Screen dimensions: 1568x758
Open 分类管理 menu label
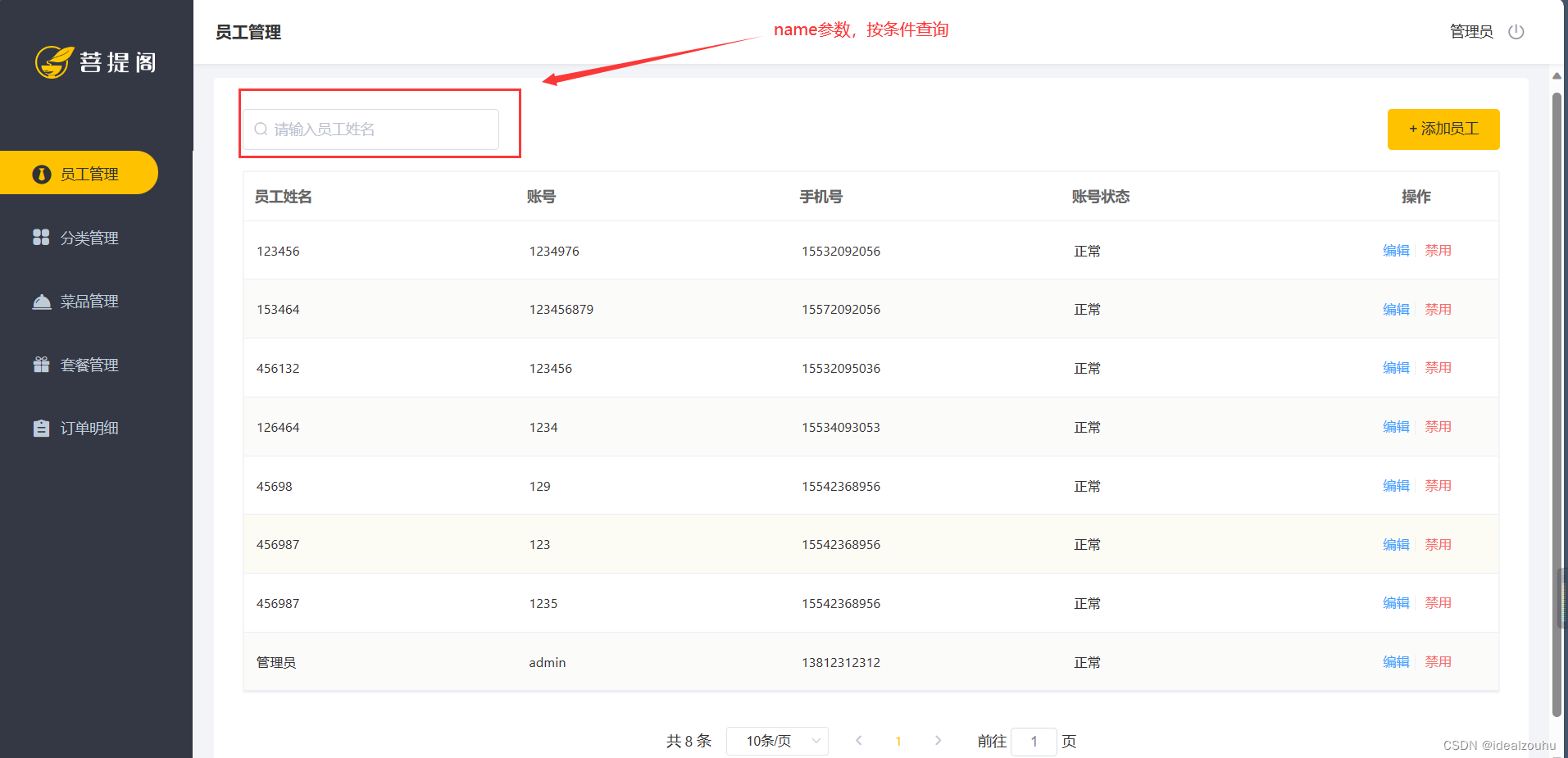pos(89,238)
